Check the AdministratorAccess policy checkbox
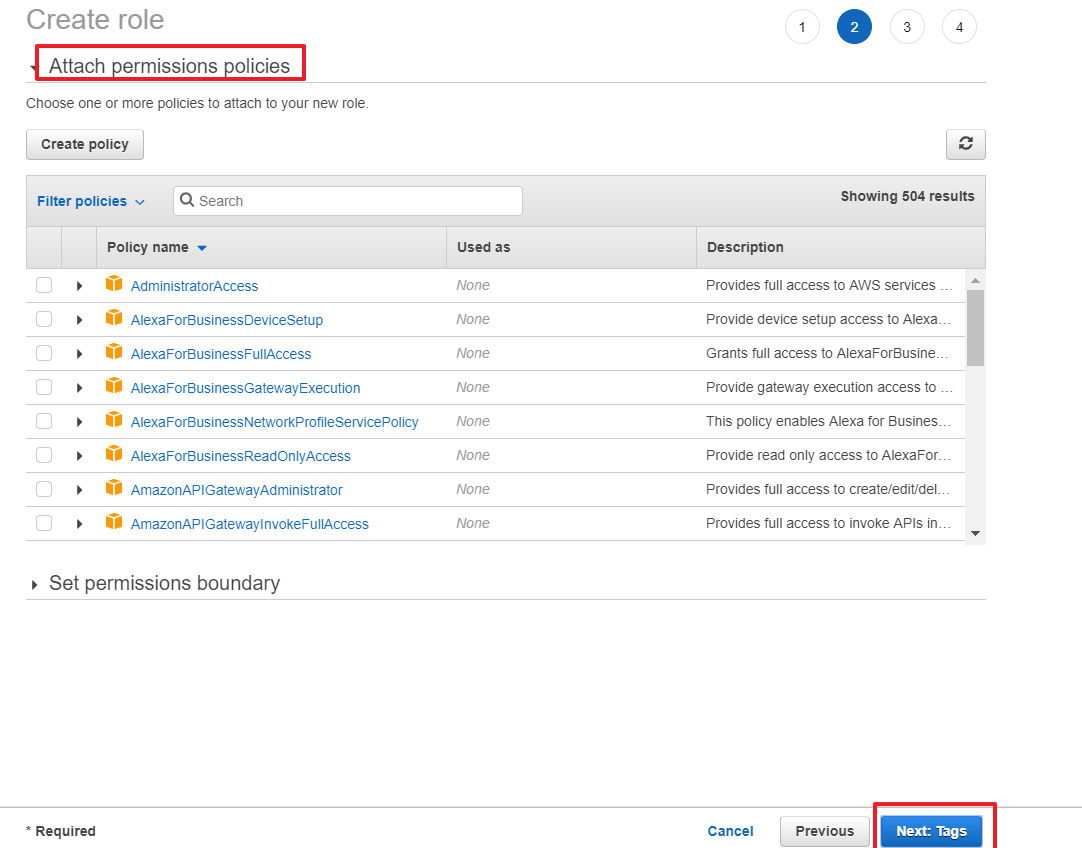This screenshot has height=848, width=1082. coord(44,285)
